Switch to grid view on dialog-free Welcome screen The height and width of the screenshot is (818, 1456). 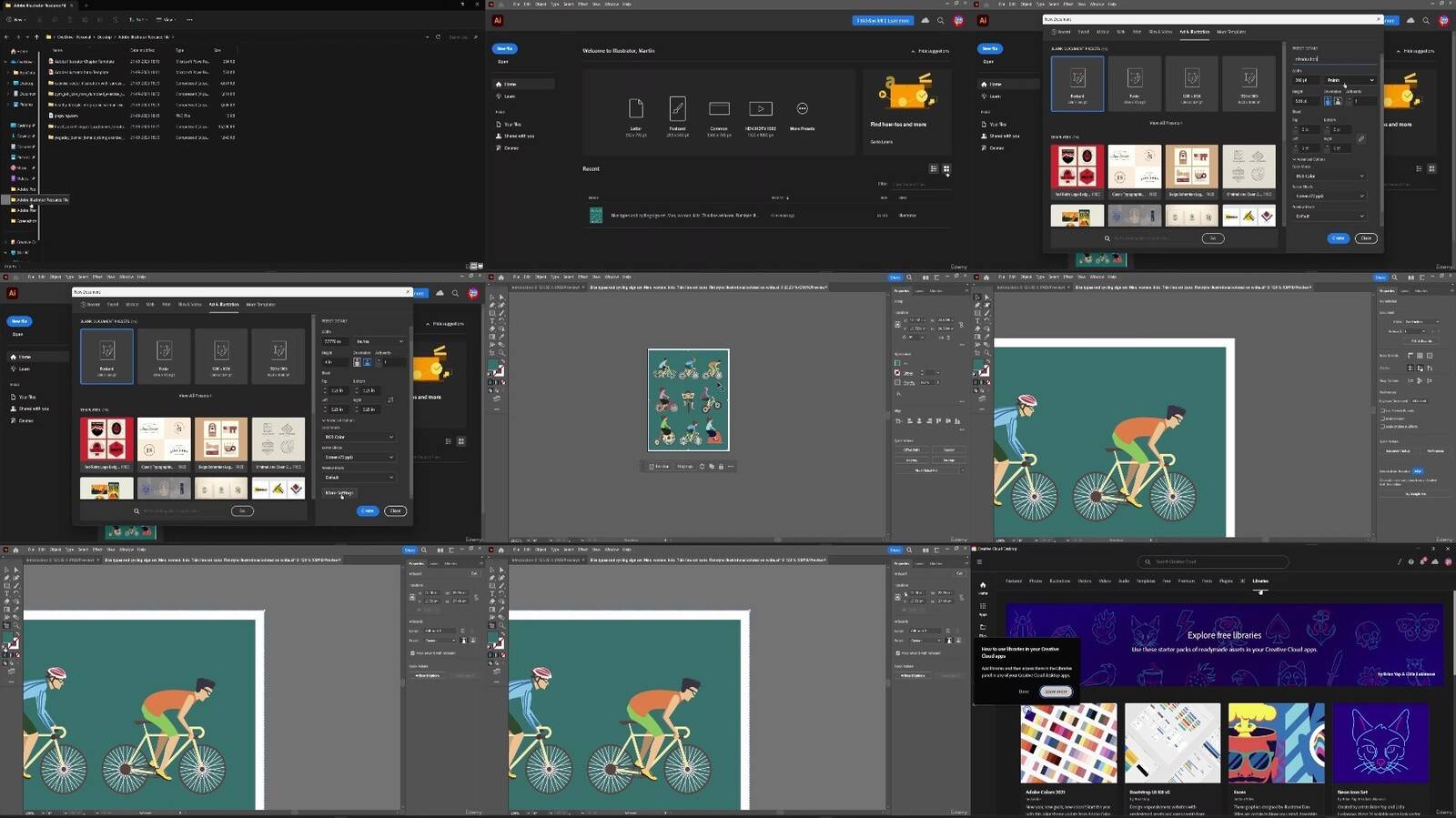click(946, 168)
